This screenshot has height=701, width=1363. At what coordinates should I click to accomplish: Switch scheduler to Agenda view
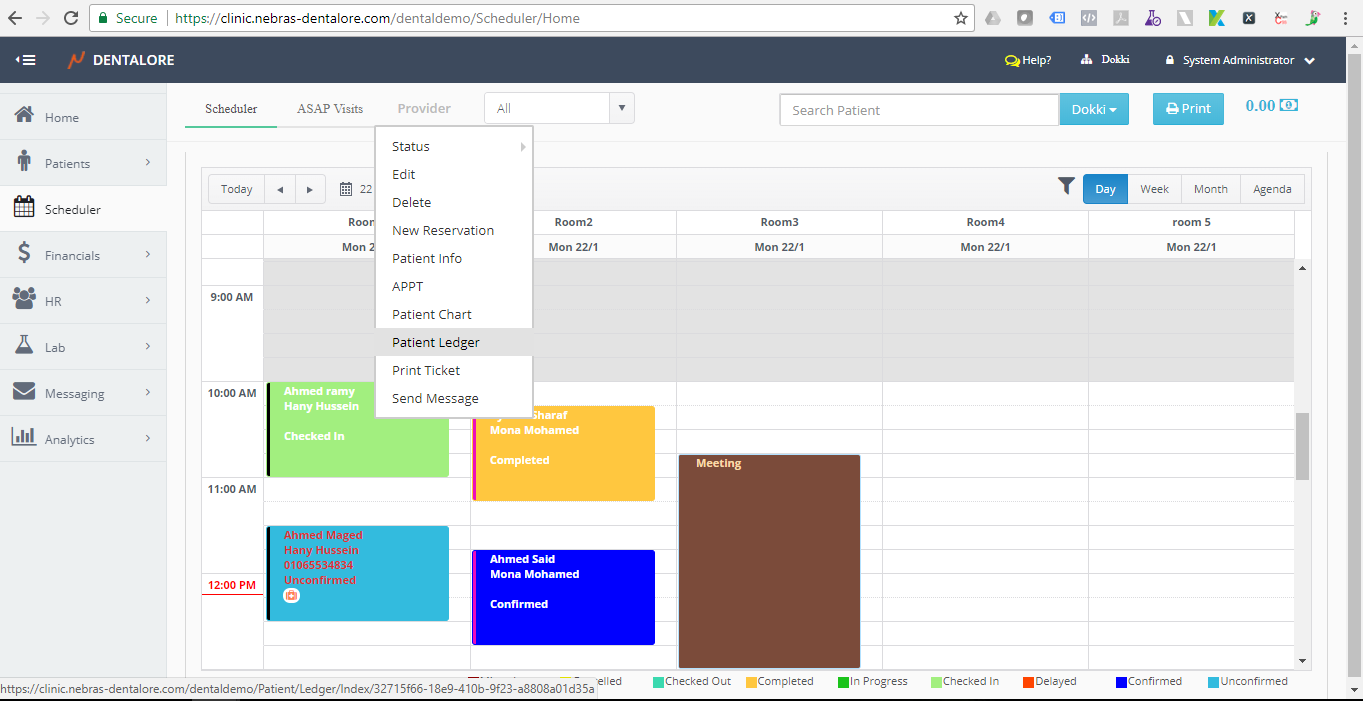click(x=1272, y=189)
